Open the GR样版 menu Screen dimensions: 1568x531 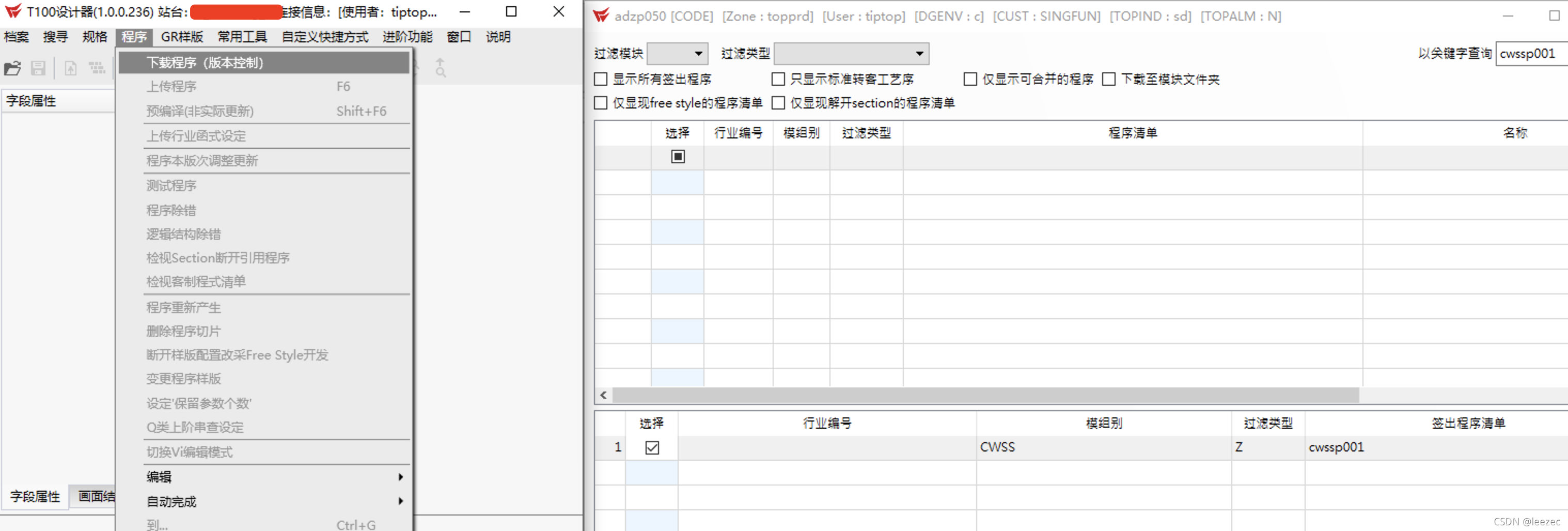182,37
